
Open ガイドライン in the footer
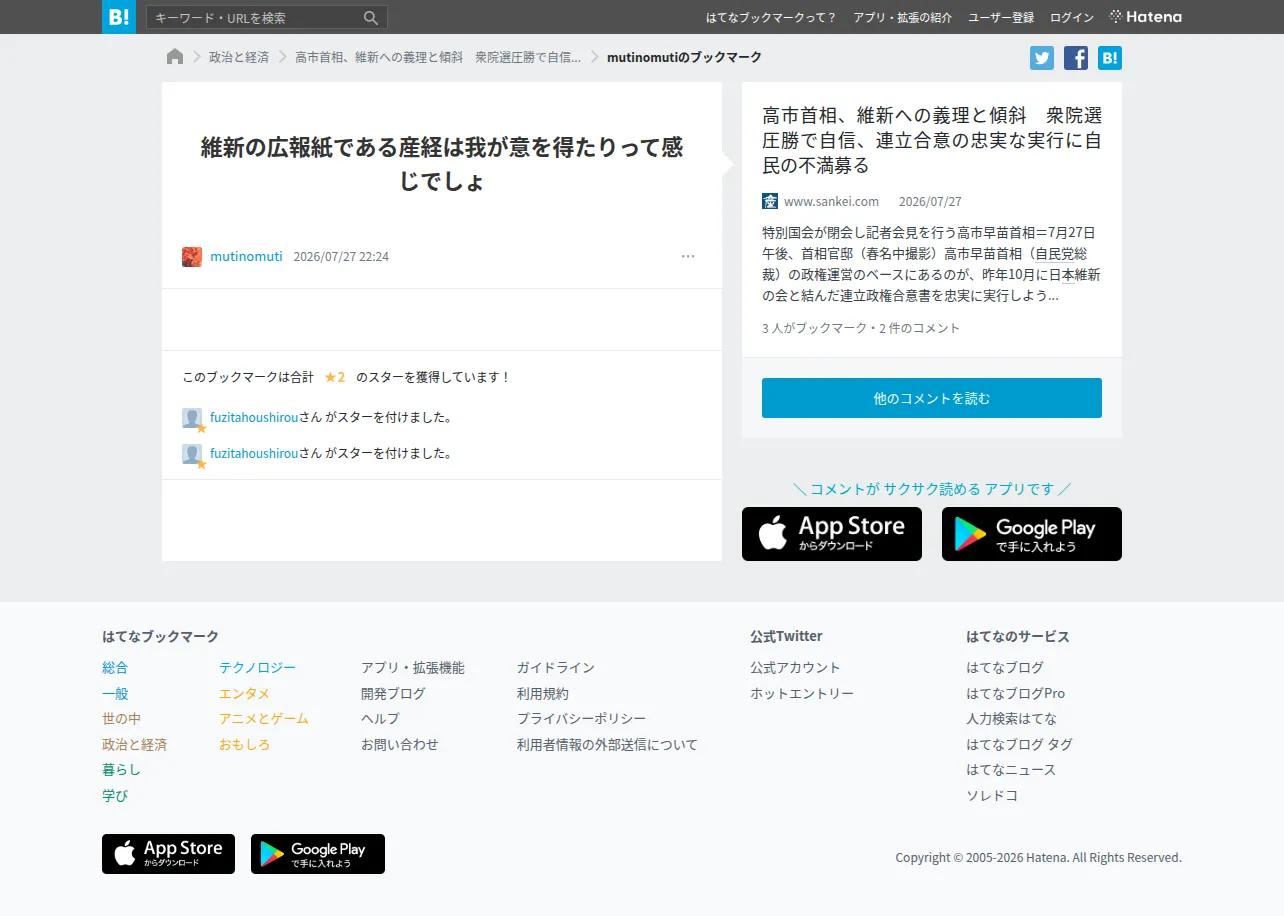[x=556, y=668]
